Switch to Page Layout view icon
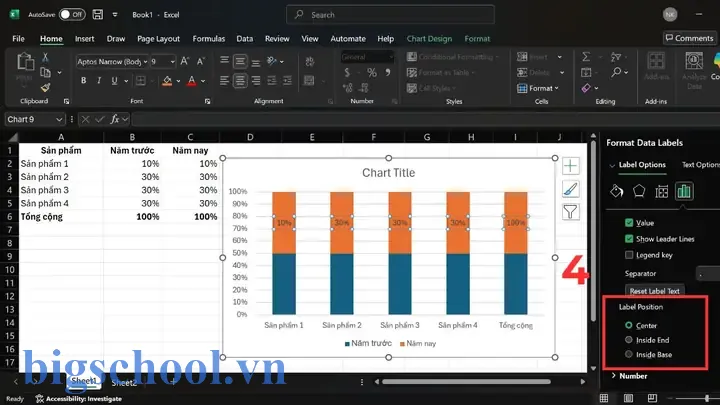Viewport: 720px width, 405px height. click(628, 398)
